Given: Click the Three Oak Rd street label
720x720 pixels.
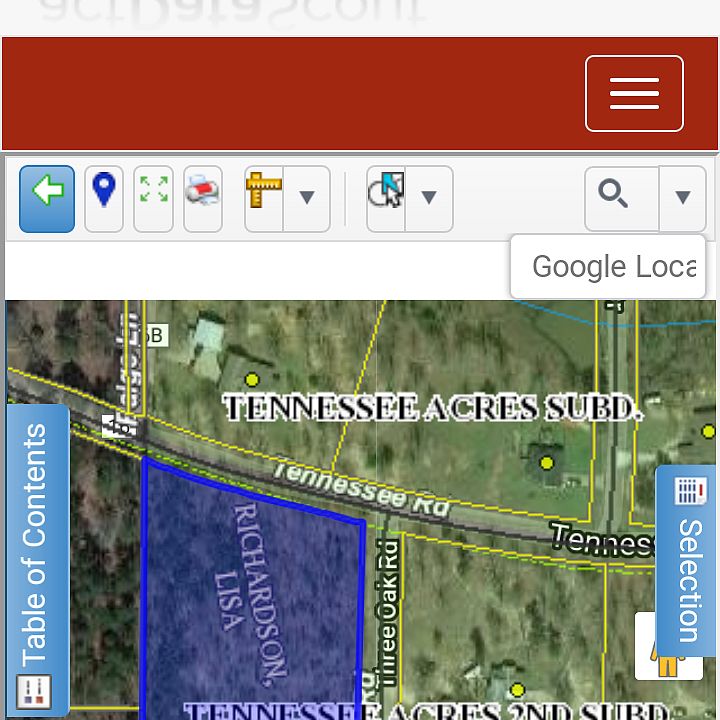Looking at the screenshot, I should pyautogui.click(x=388, y=613).
